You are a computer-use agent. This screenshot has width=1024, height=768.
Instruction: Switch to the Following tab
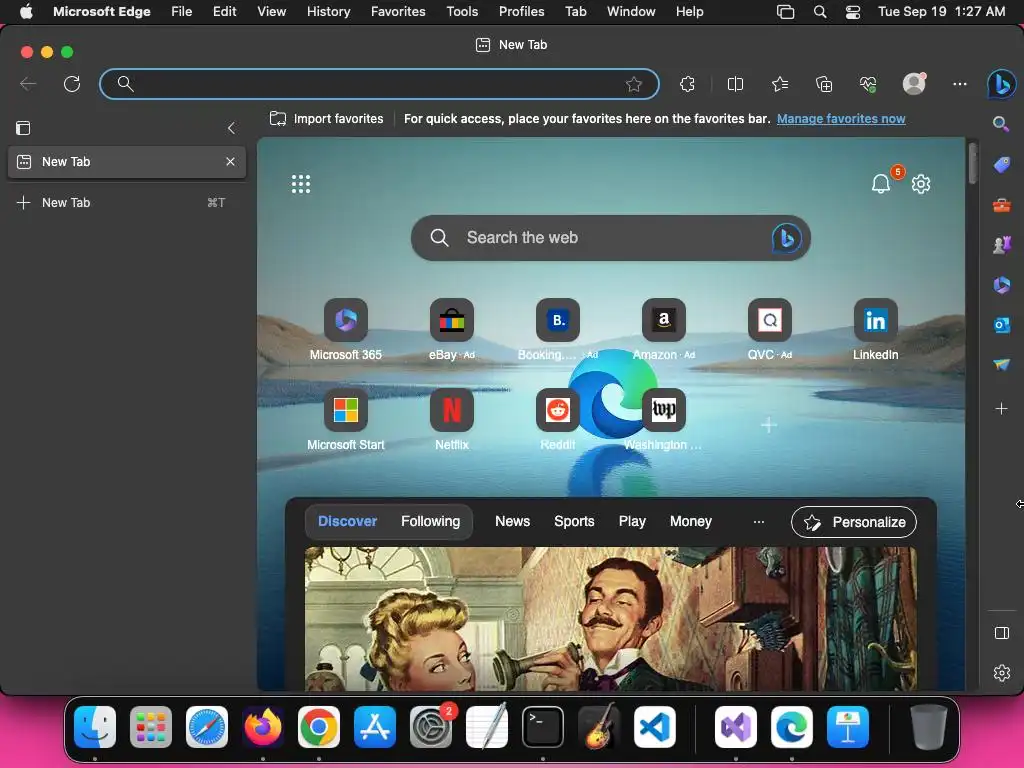tap(430, 521)
